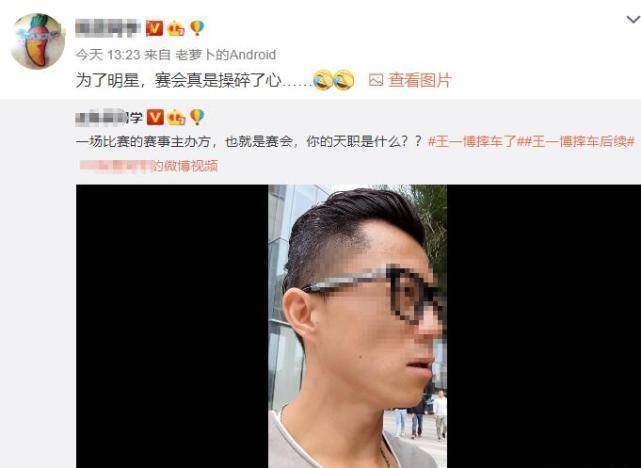The width and height of the screenshot is (641, 468).
Task: Click the reposted author's crown badge
Action: pos(176,118)
